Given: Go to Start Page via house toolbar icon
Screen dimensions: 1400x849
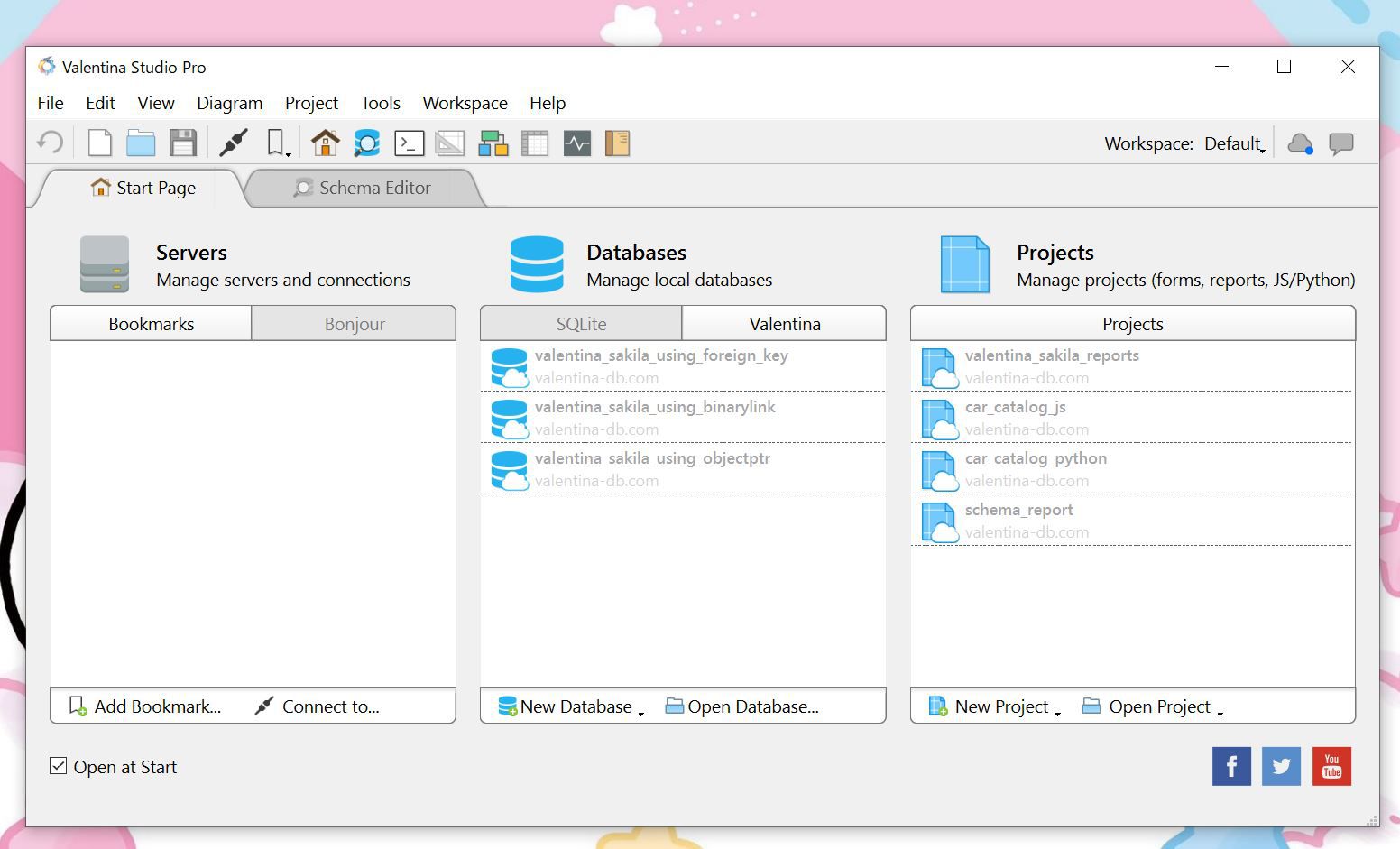Looking at the screenshot, I should click(325, 143).
